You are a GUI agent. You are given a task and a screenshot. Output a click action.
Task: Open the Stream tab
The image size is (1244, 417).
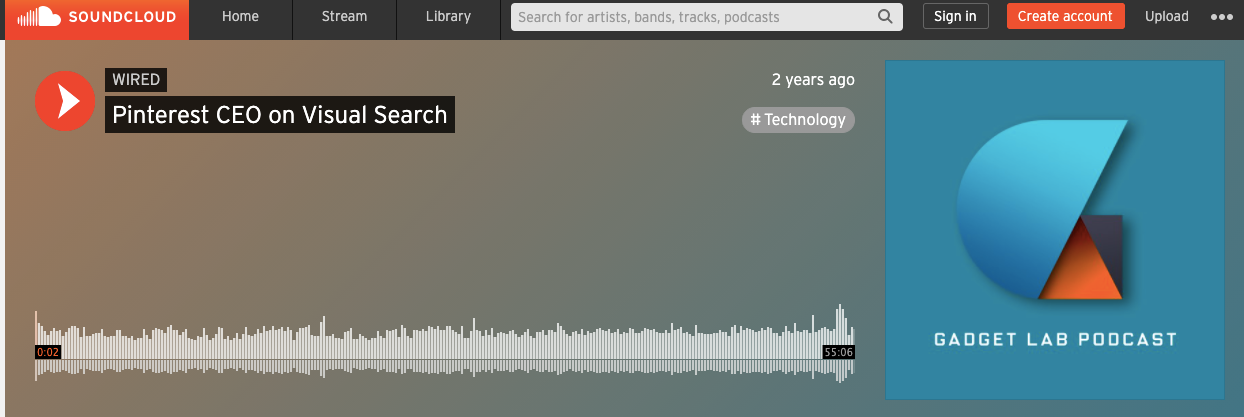[344, 17]
